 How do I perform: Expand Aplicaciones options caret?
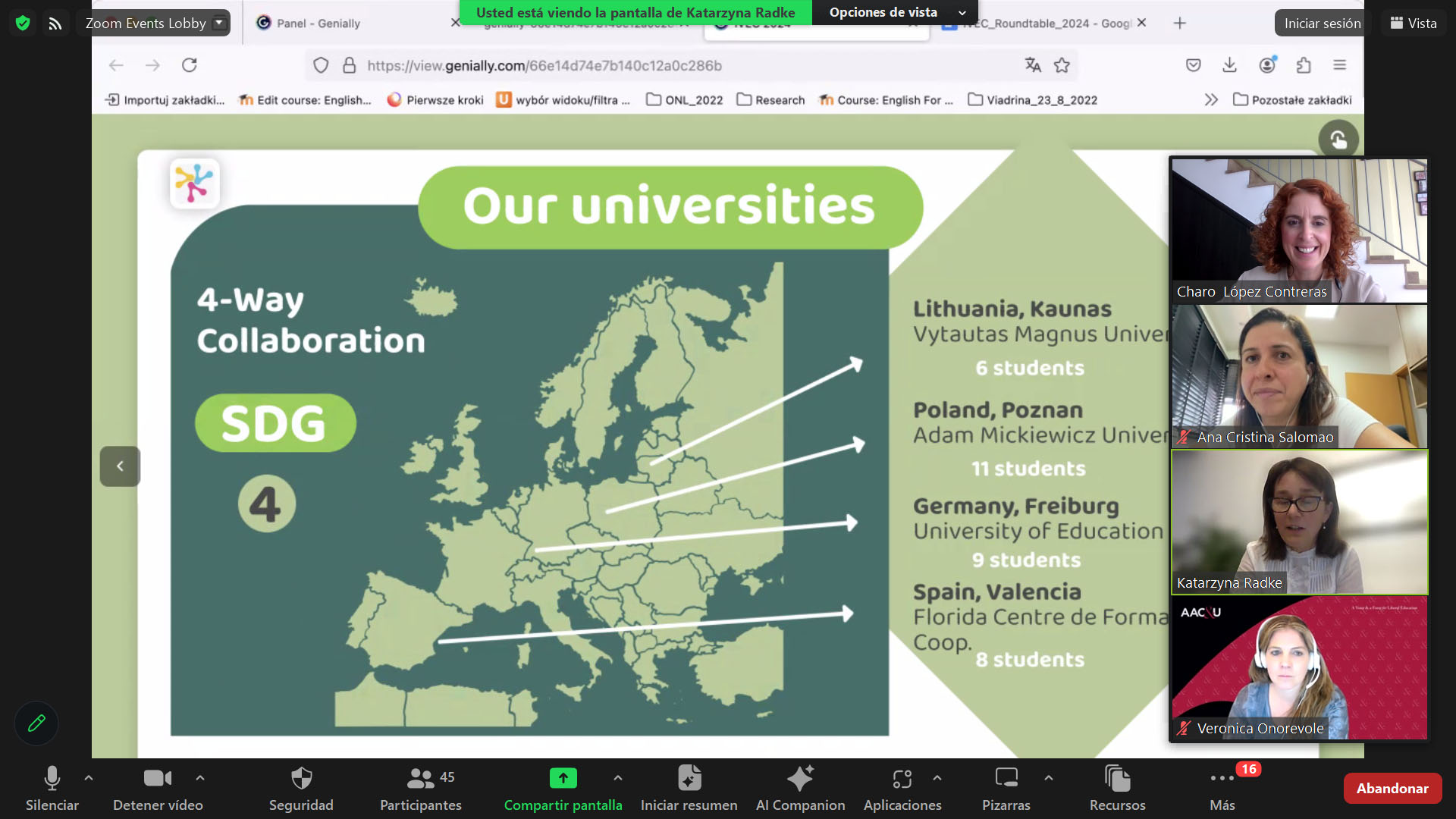937,778
